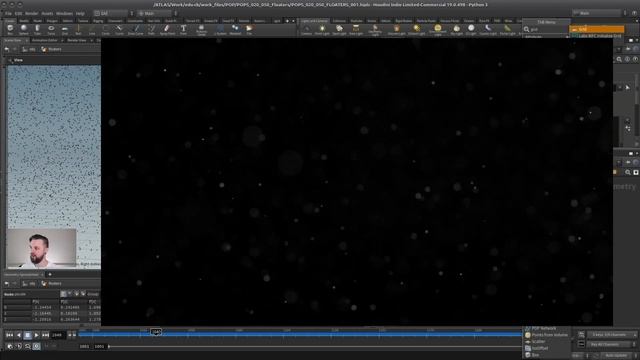Add a Sky Light from shelf

point(456,29)
